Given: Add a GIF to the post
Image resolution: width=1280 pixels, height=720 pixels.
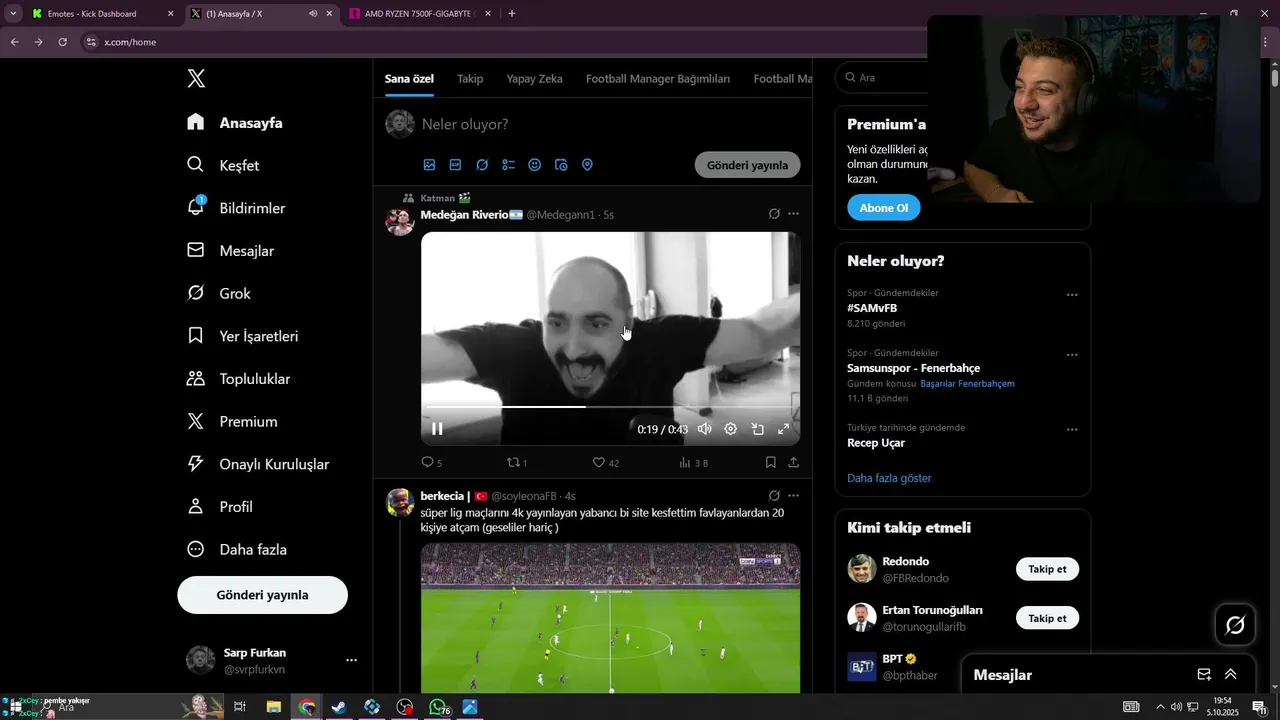Looking at the screenshot, I should [455, 165].
